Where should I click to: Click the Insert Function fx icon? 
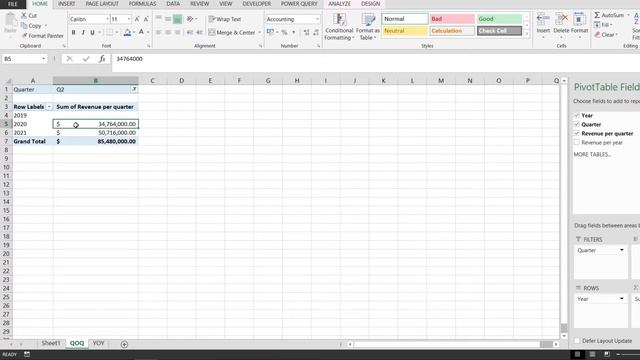point(102,59)
